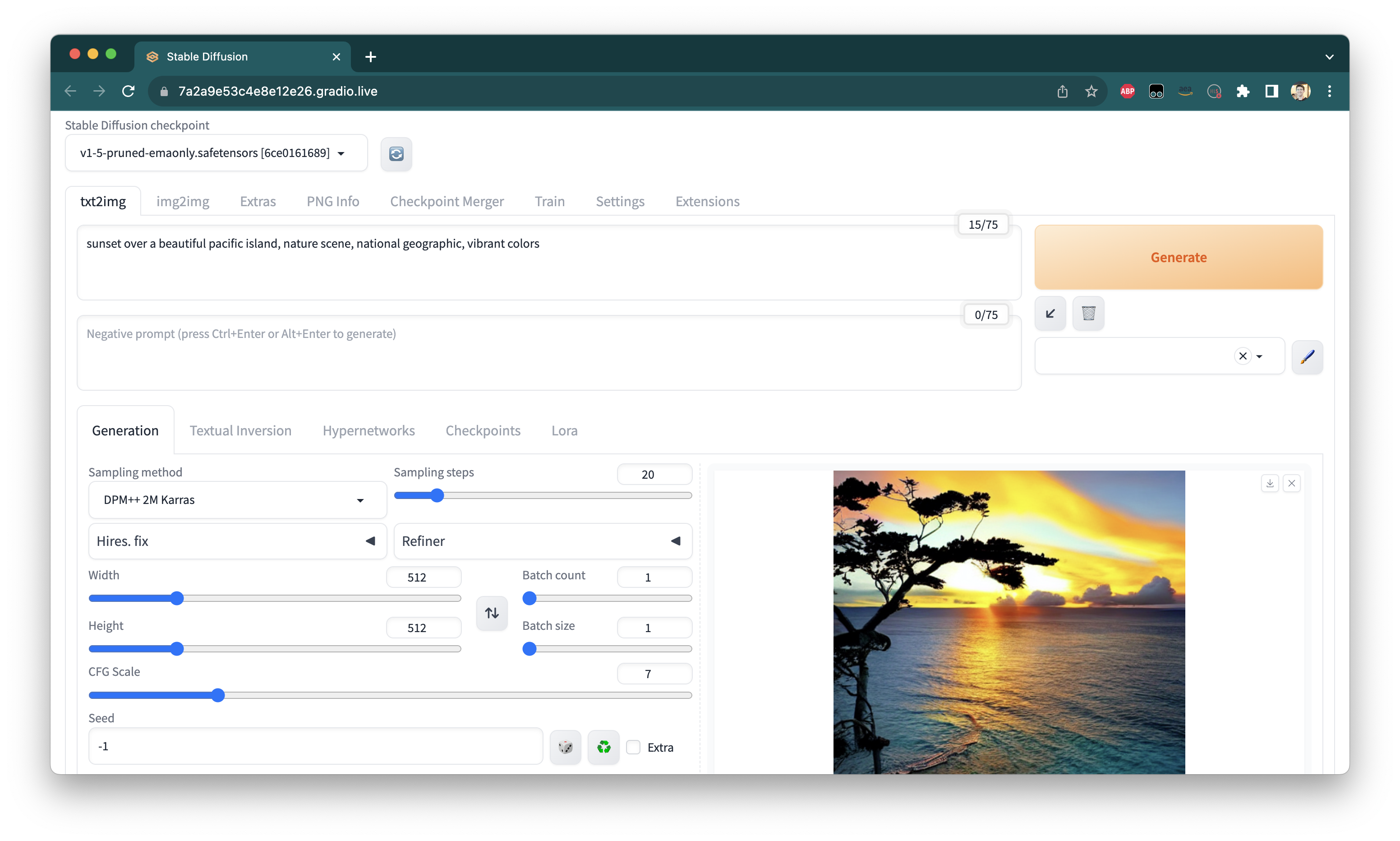Click the swap width and height arrows

492,613
